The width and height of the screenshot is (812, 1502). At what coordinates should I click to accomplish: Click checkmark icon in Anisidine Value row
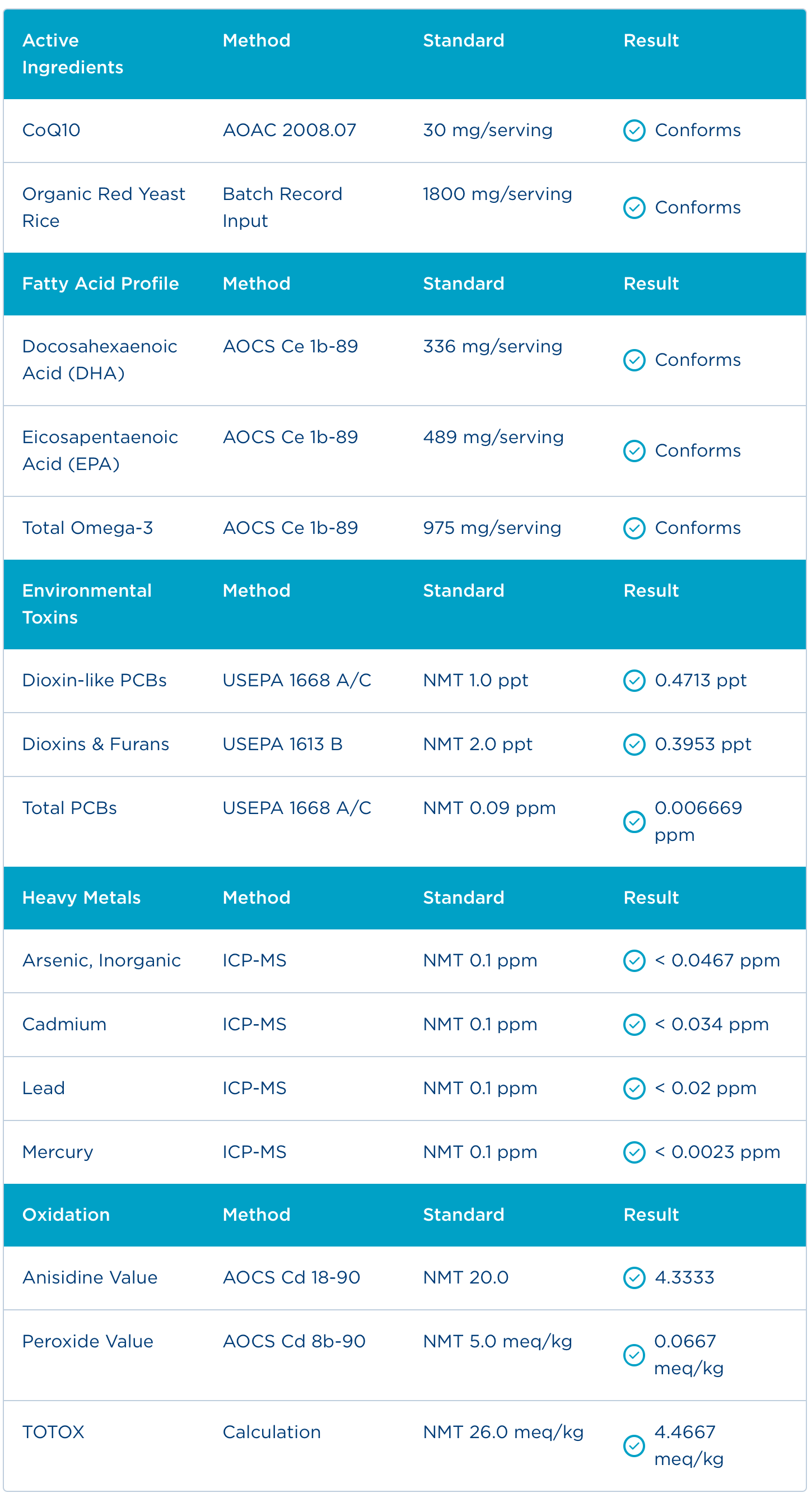coord(633,1278)
